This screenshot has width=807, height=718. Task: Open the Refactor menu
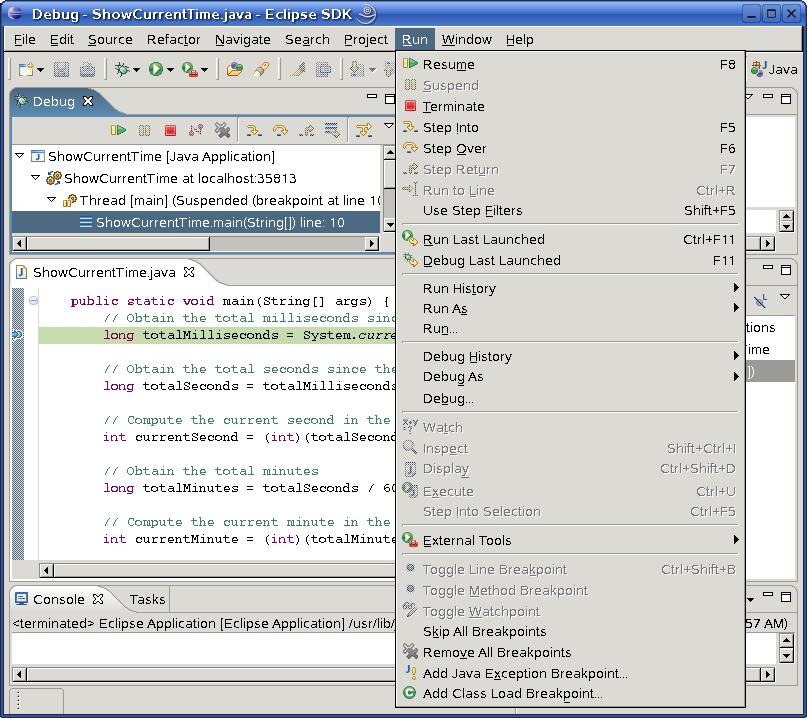click(173, 40)
